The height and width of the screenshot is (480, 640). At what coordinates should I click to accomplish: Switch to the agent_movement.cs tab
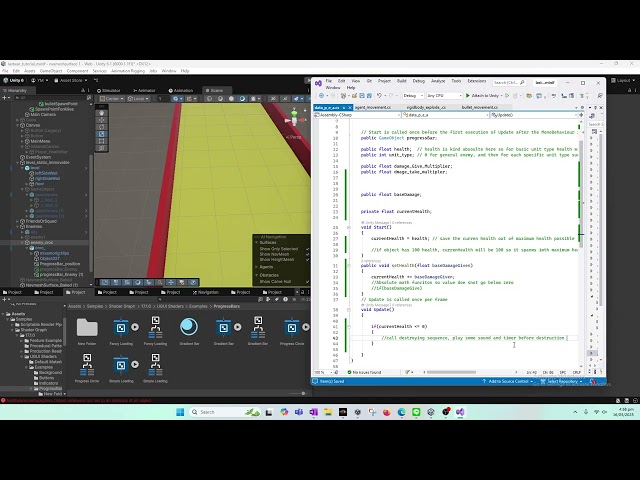tap(372, 107)
